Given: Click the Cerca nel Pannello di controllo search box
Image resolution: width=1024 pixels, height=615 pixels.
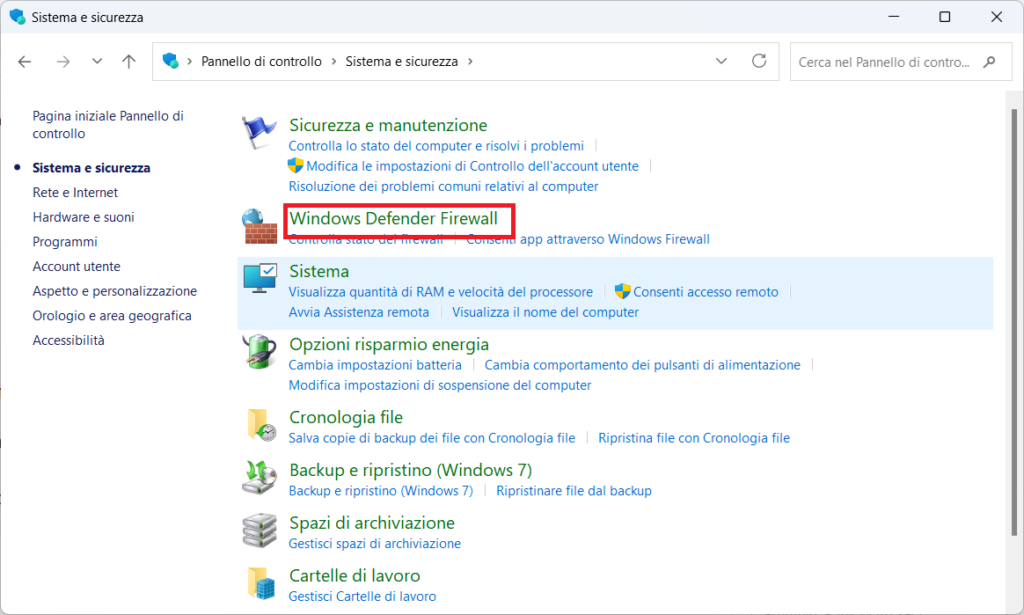Looking at the screenshot, I should coord(888,61).
